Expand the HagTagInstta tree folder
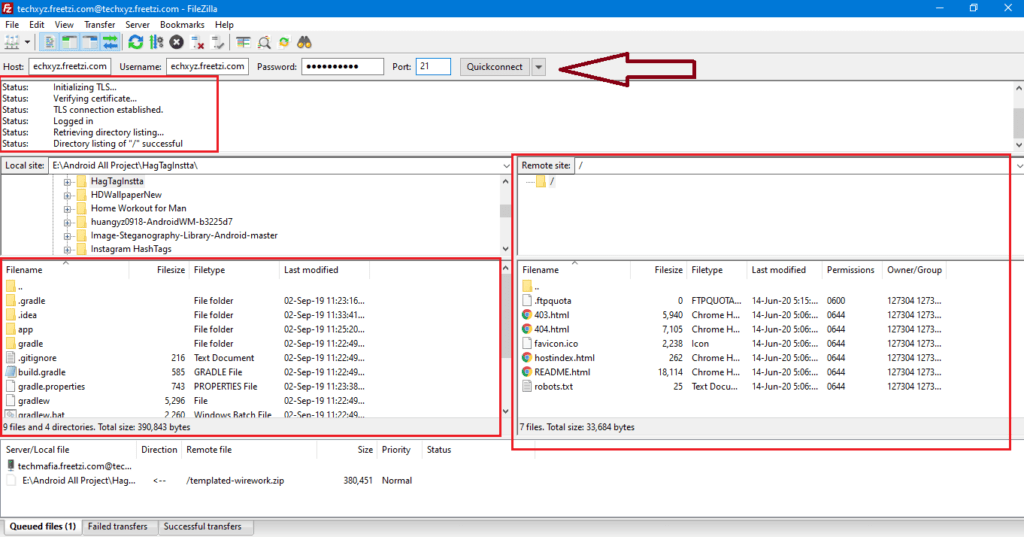Viewport: 1024px width, 537px height. pyautogui.click(x=67, y=182)
